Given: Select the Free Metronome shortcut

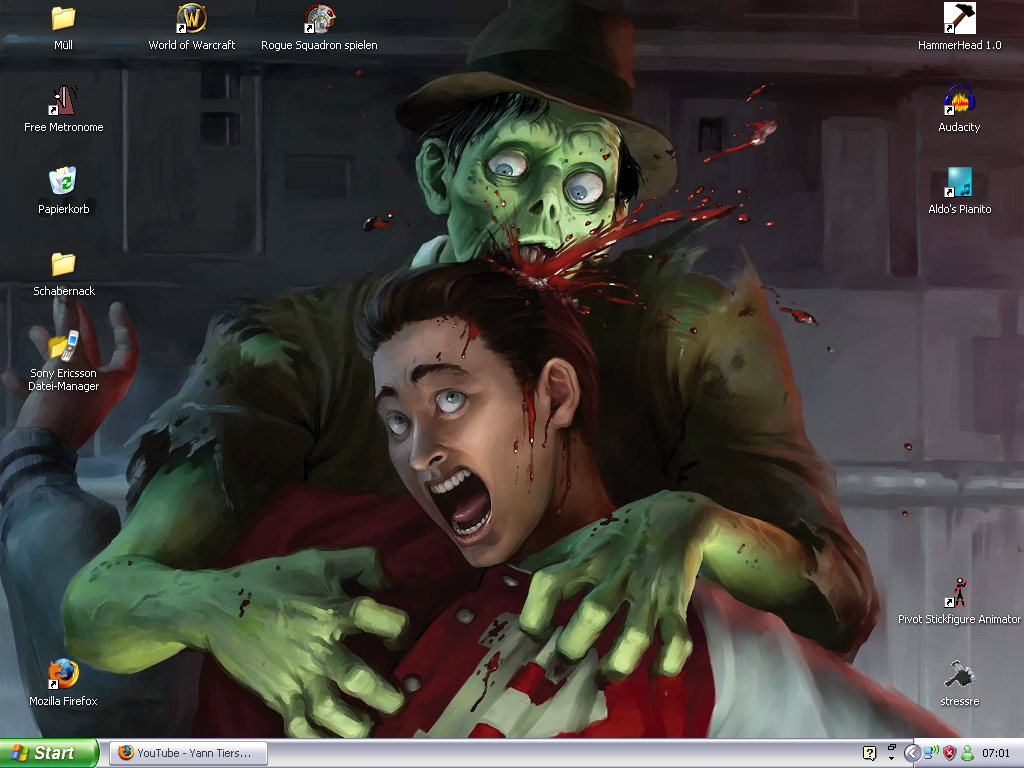Looking at the screenshot, I should pos(63,101).
